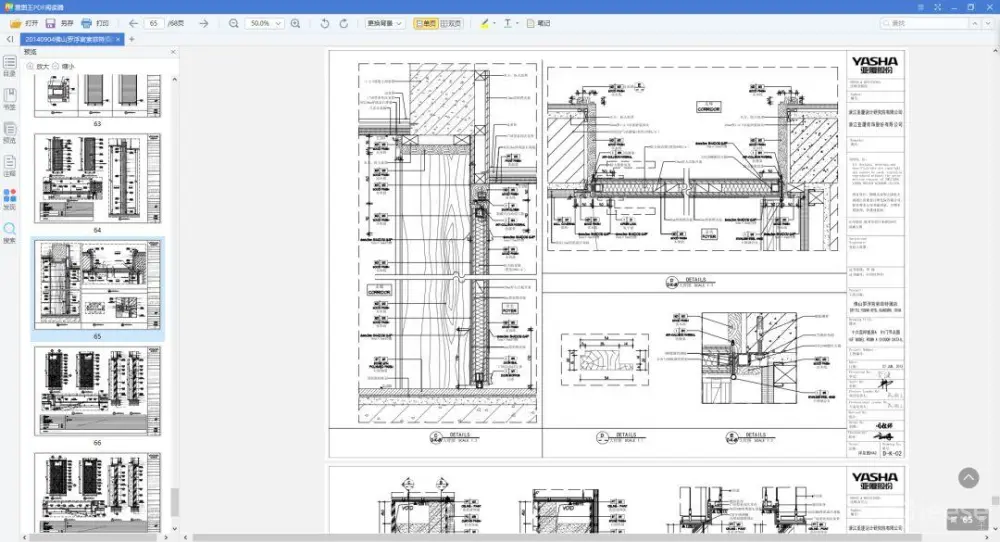This screenshot has width=1000, height=542.
Task: Open the highlighter color dropdown arrow
Action: (494, 22)
